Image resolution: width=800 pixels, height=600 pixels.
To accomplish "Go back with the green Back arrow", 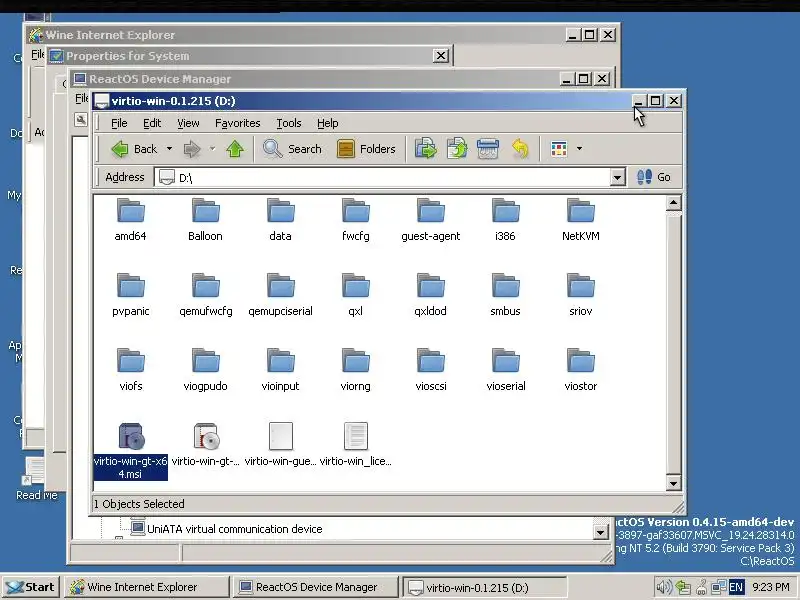I will click(x=134, y=149).
